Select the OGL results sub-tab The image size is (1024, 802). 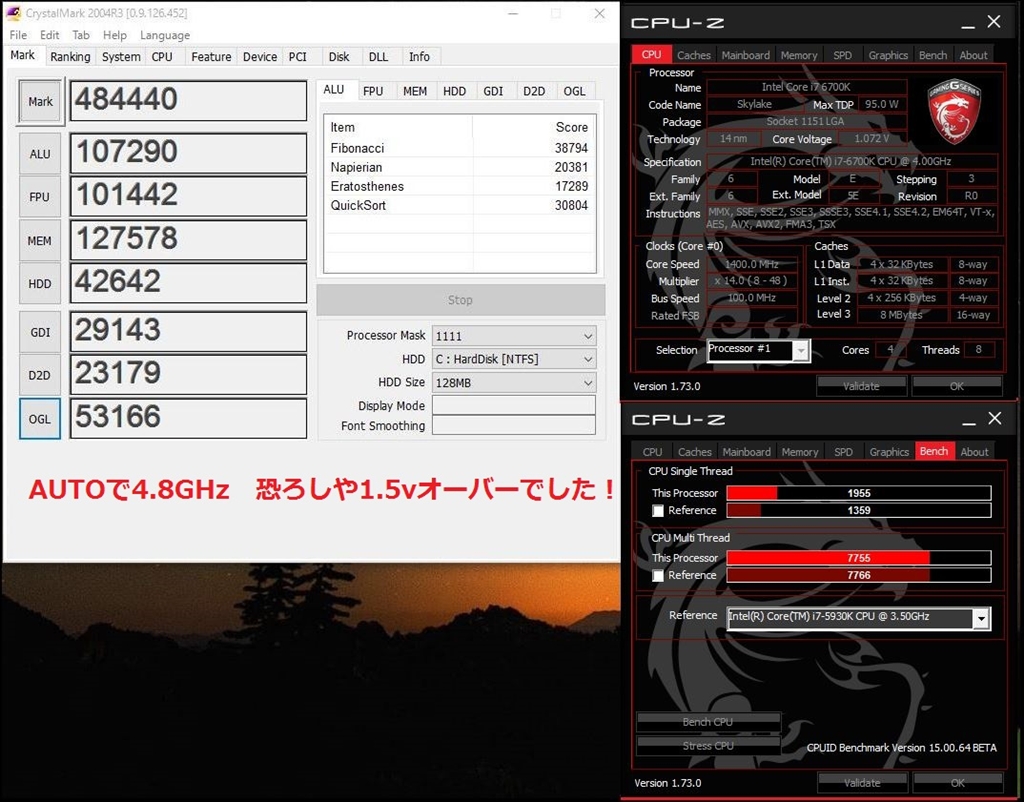click(574, 91)
